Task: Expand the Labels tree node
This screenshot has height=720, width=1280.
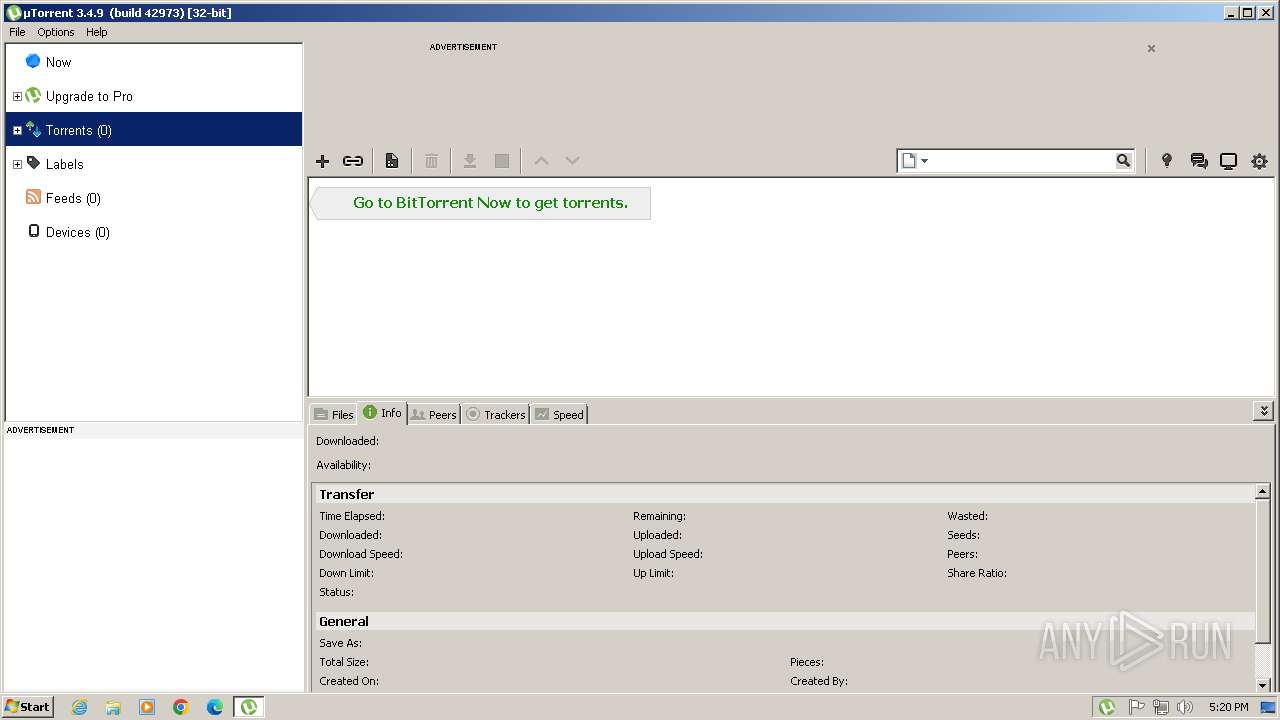Action: [17, 164]
